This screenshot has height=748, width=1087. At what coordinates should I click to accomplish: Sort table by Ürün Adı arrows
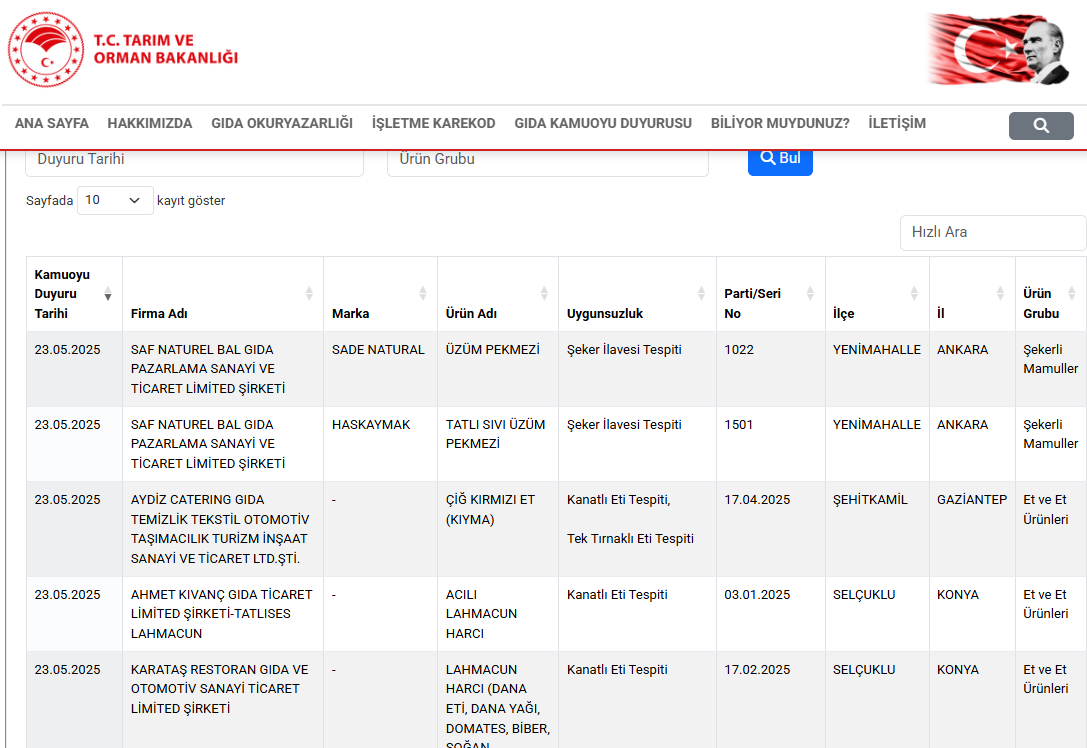tap(544, 294)
